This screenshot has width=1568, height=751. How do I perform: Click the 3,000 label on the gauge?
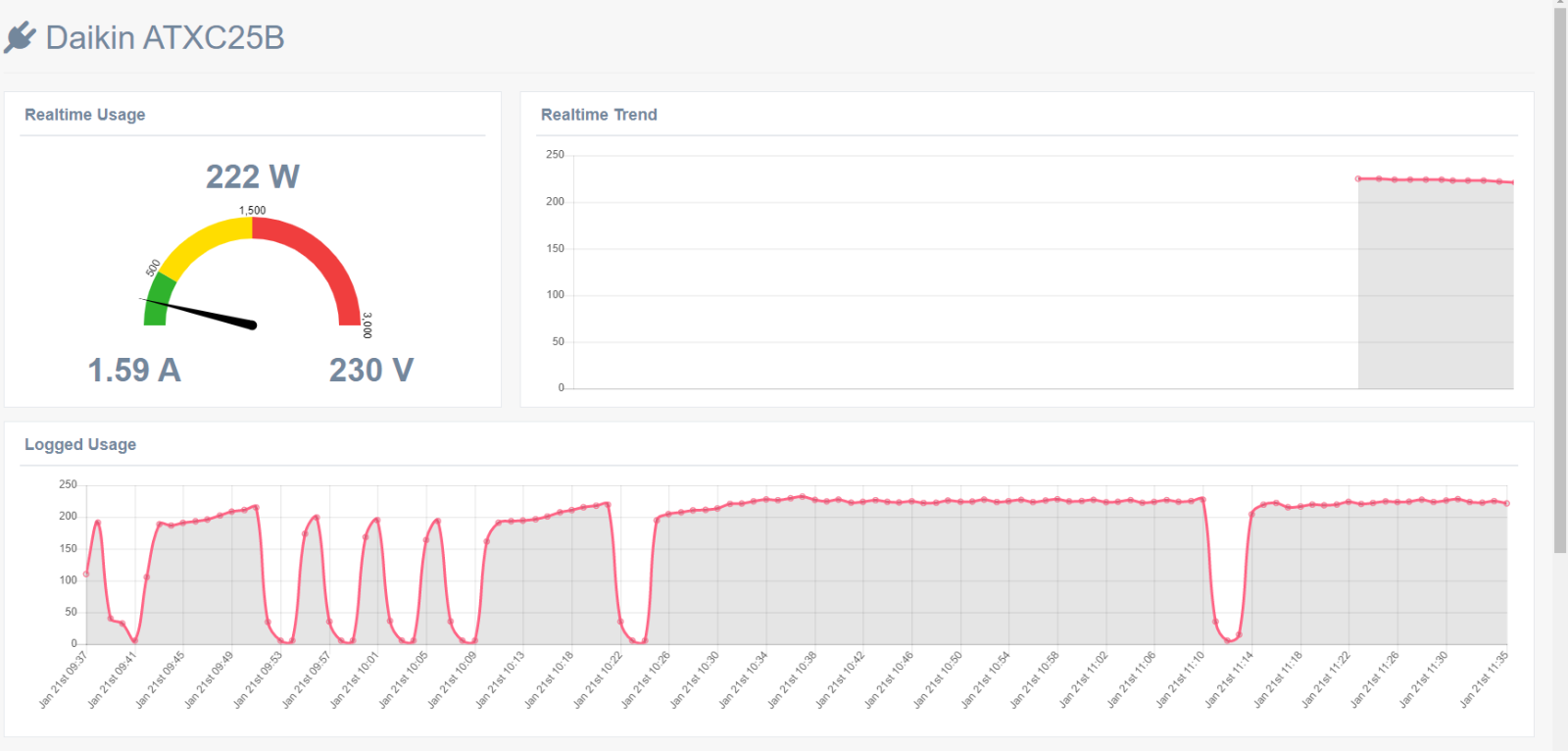pyautogui.click(x=367, y=325)
